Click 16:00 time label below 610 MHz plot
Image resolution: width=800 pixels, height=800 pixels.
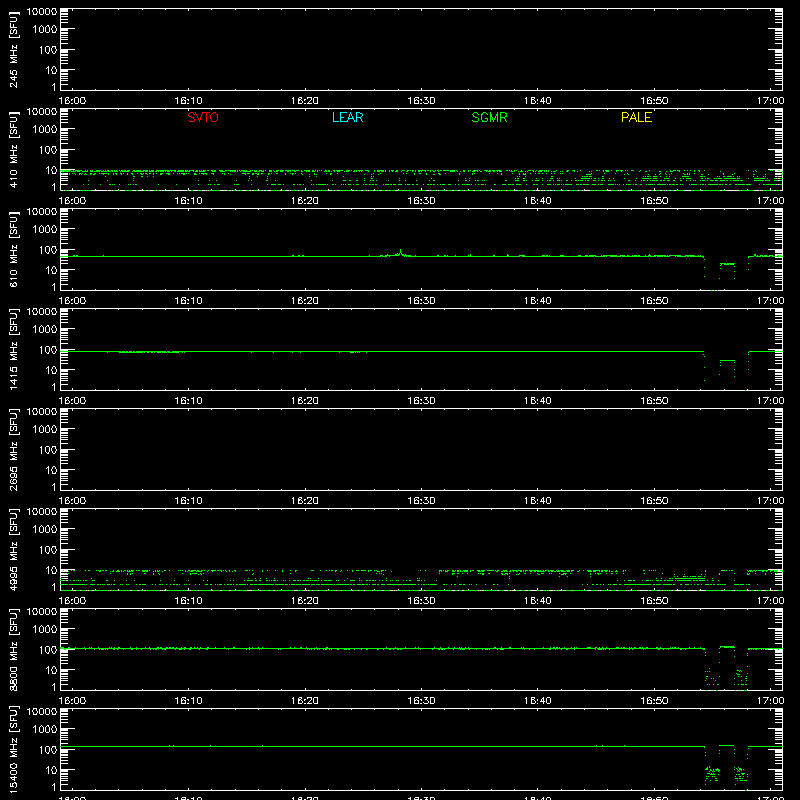pyautogui.click(x=72, y=301)
